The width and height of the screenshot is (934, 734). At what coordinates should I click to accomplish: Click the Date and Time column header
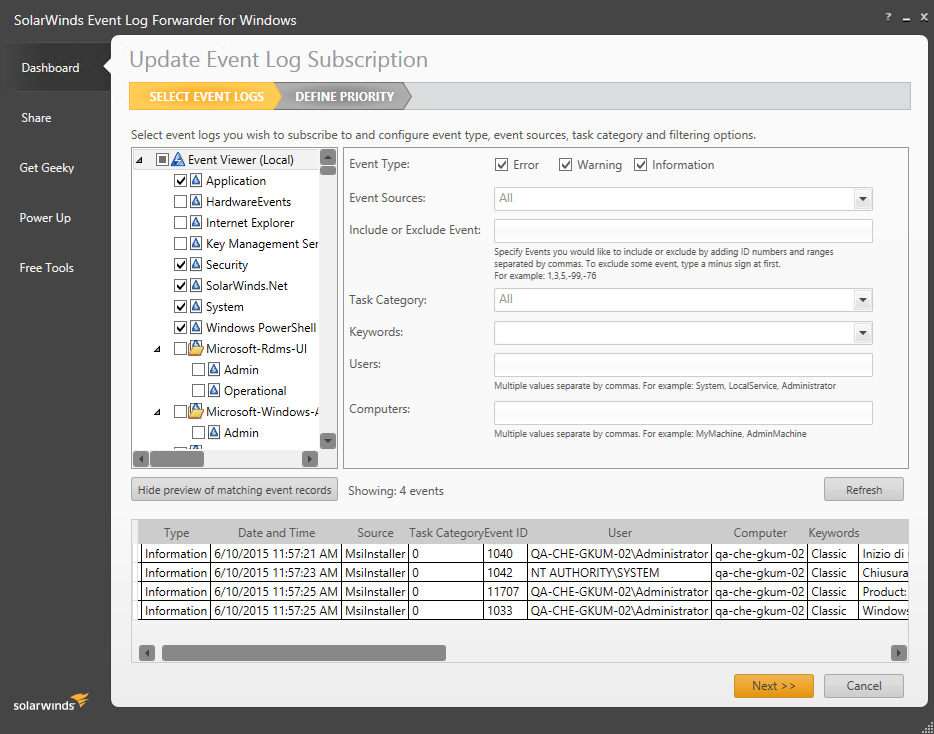[x=276, y=533]
